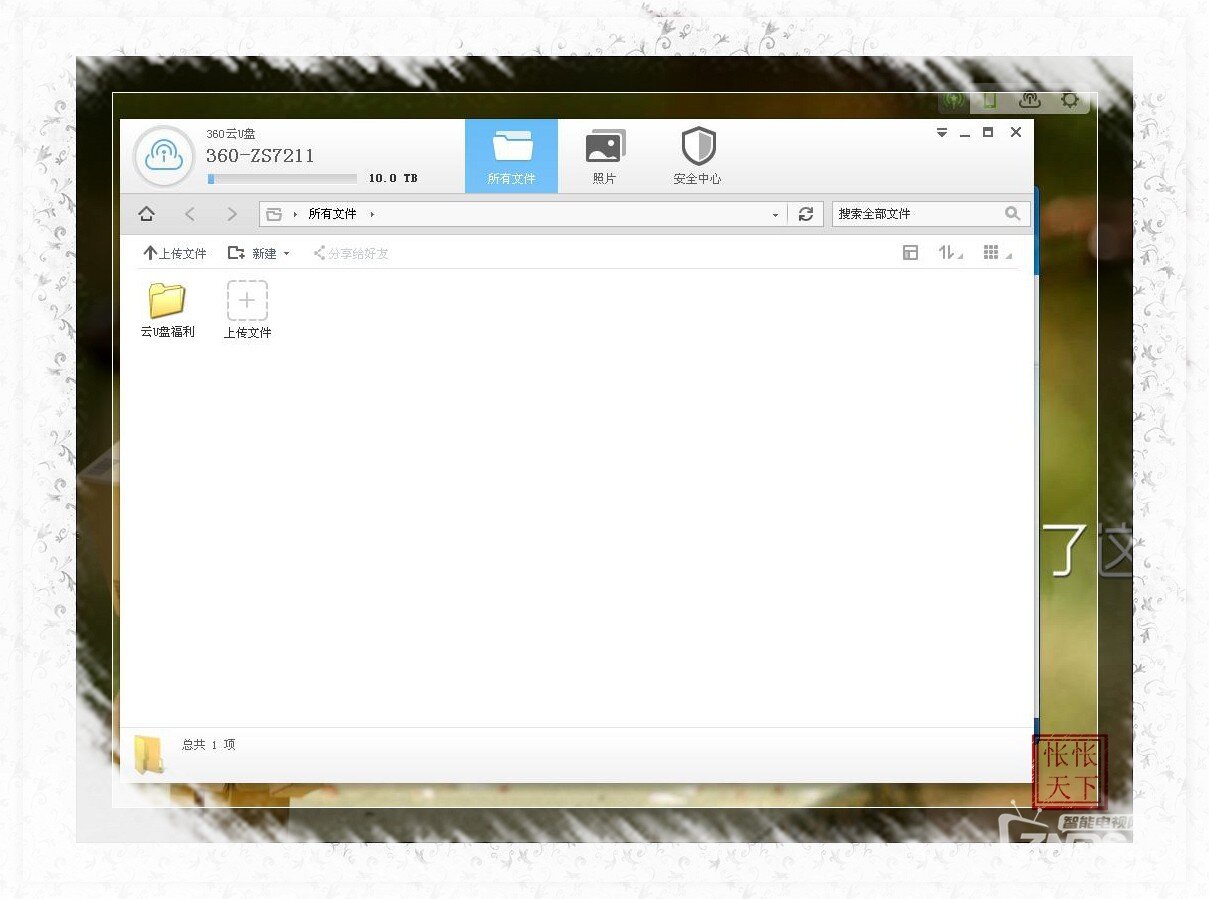Open the sort order menu

(x=950, y=253)
